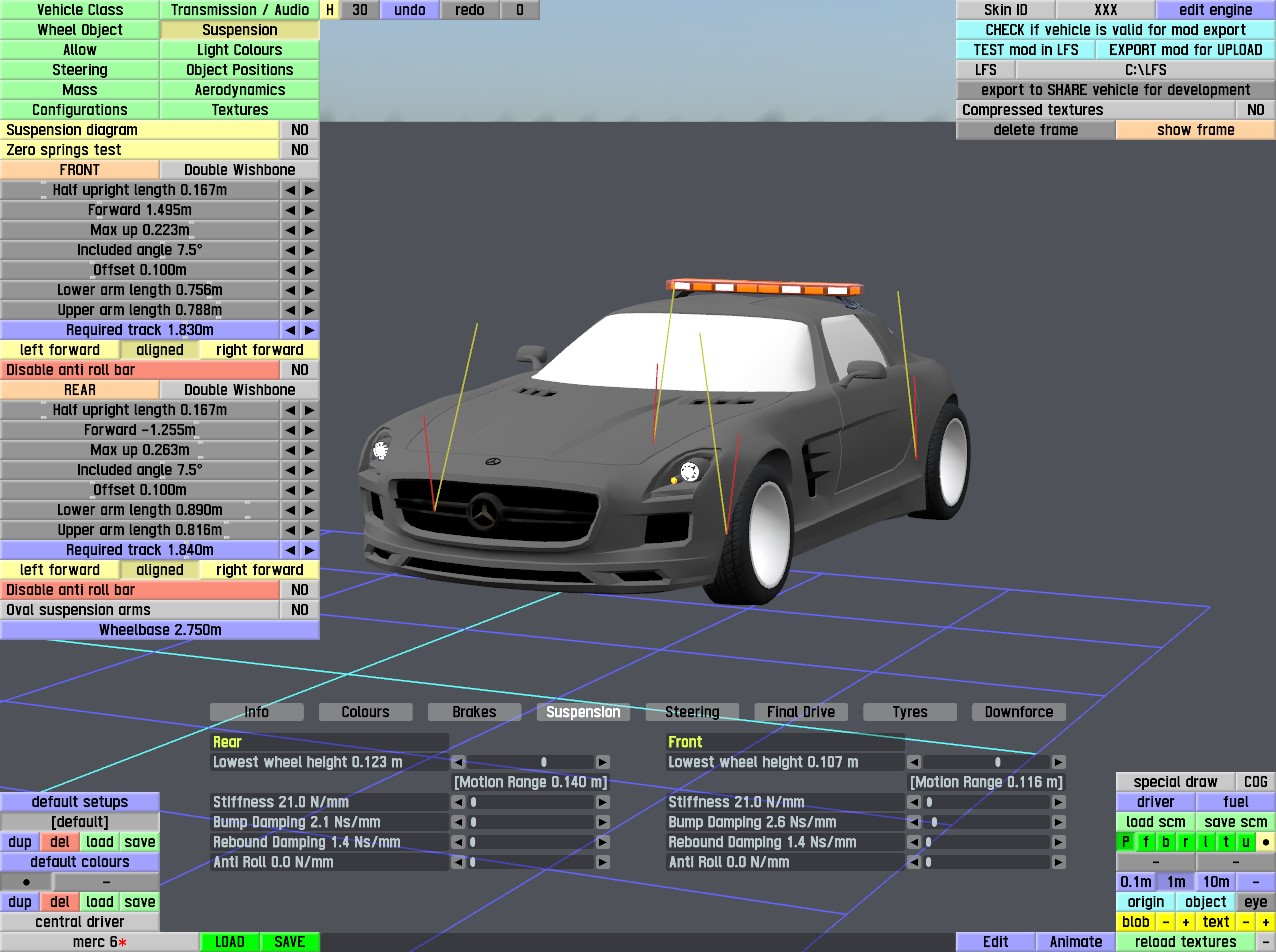Change FRONT Double Wishbone suspension type

[x=240, y=170]
